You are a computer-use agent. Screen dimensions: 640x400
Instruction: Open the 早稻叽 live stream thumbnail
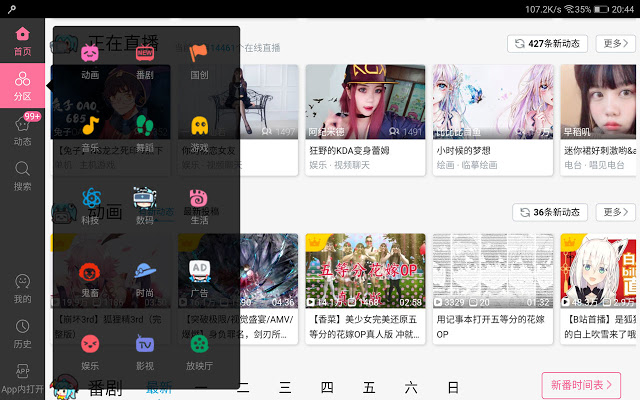[598, 102]
